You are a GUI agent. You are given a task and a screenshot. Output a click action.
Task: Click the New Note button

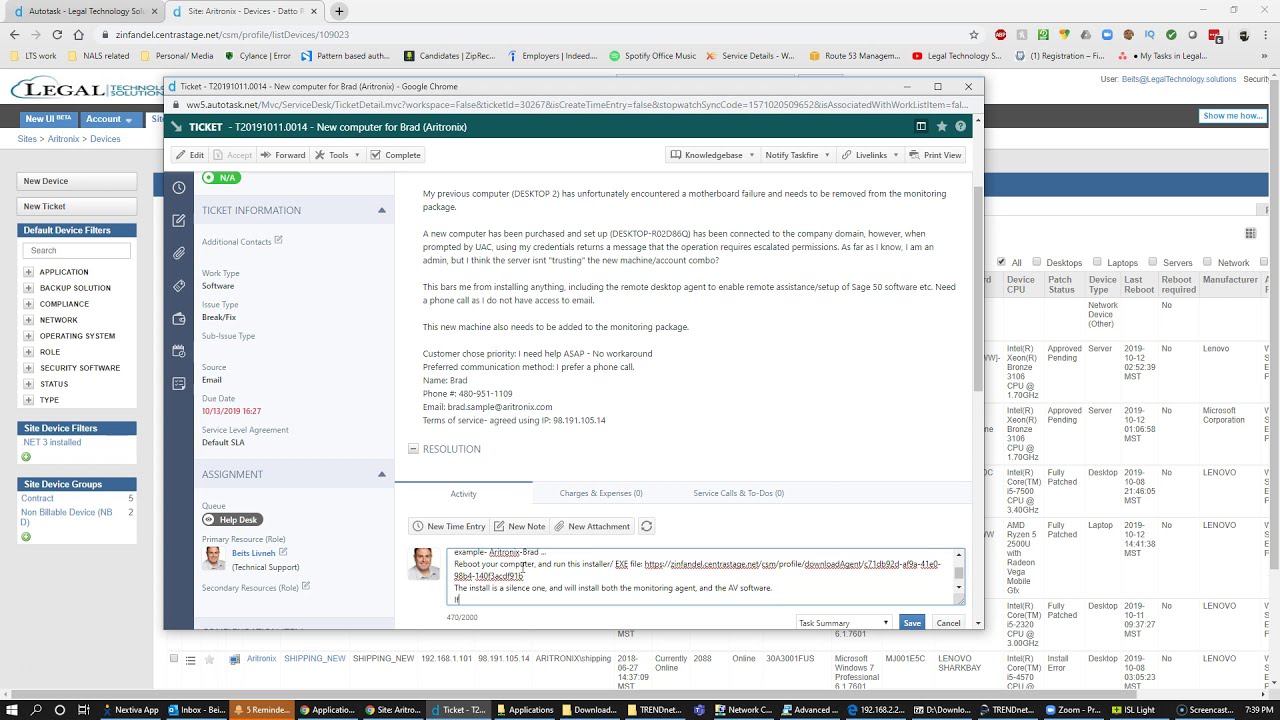[x=519, y=526]
